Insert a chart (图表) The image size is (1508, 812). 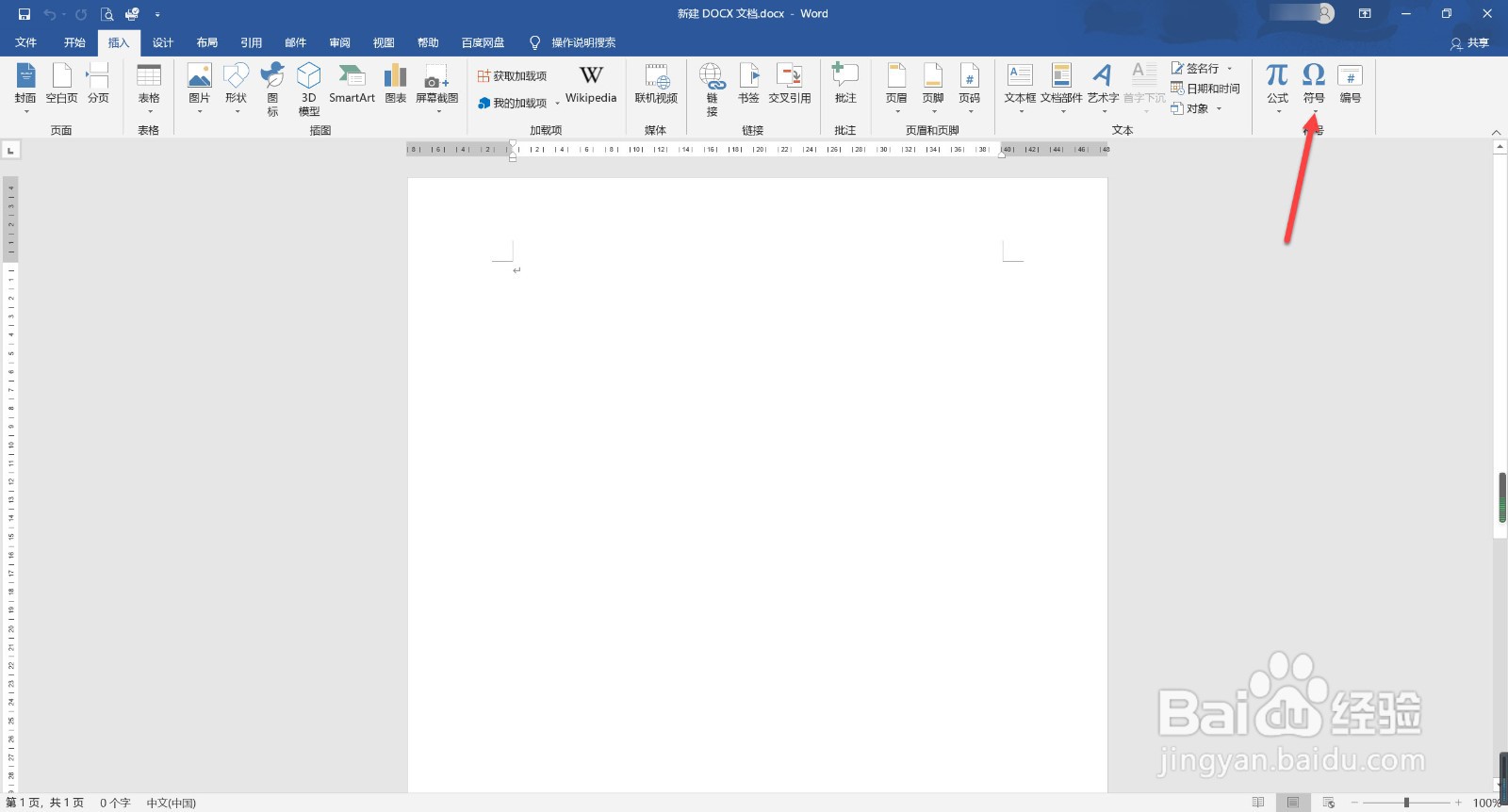396,84
